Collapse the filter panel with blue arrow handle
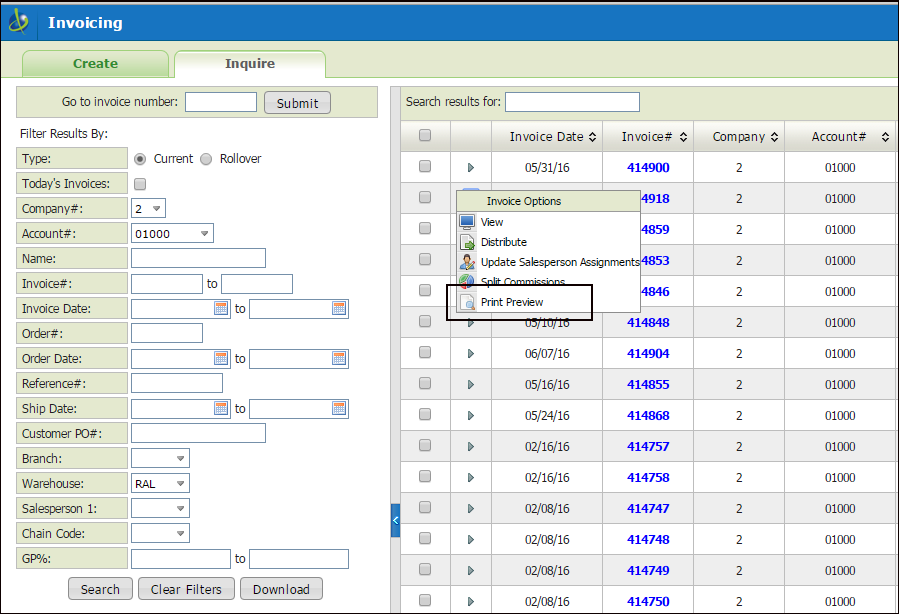Viewport: 899px width, 614px height. (395, 520)
